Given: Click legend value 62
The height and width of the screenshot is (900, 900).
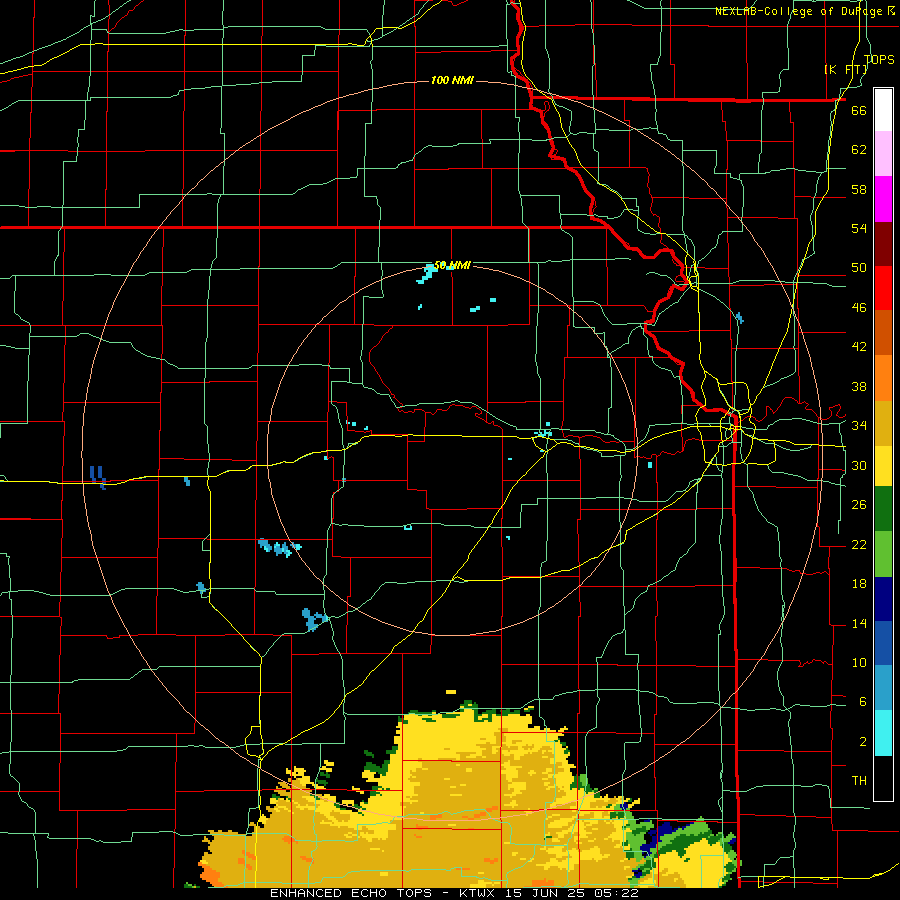Looking at the screenshot, I should pyautogui.click(x=859, y=150).
